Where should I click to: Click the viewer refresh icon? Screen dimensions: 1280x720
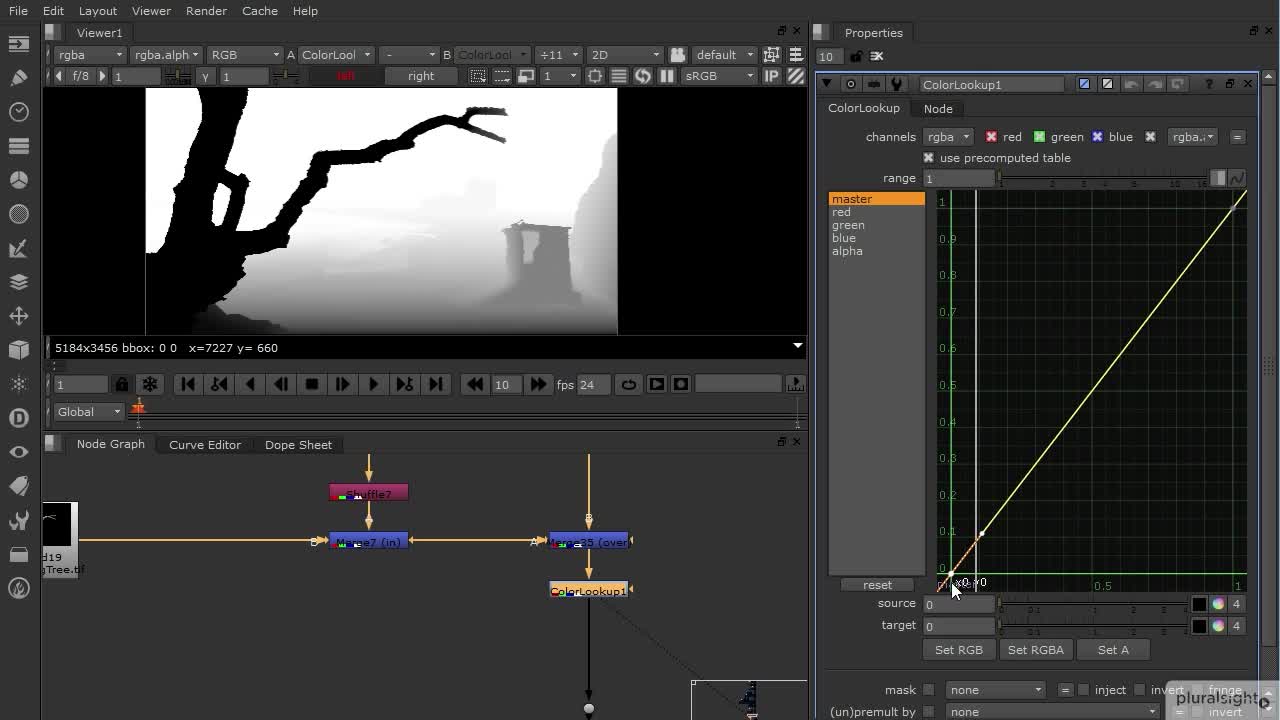642,76
